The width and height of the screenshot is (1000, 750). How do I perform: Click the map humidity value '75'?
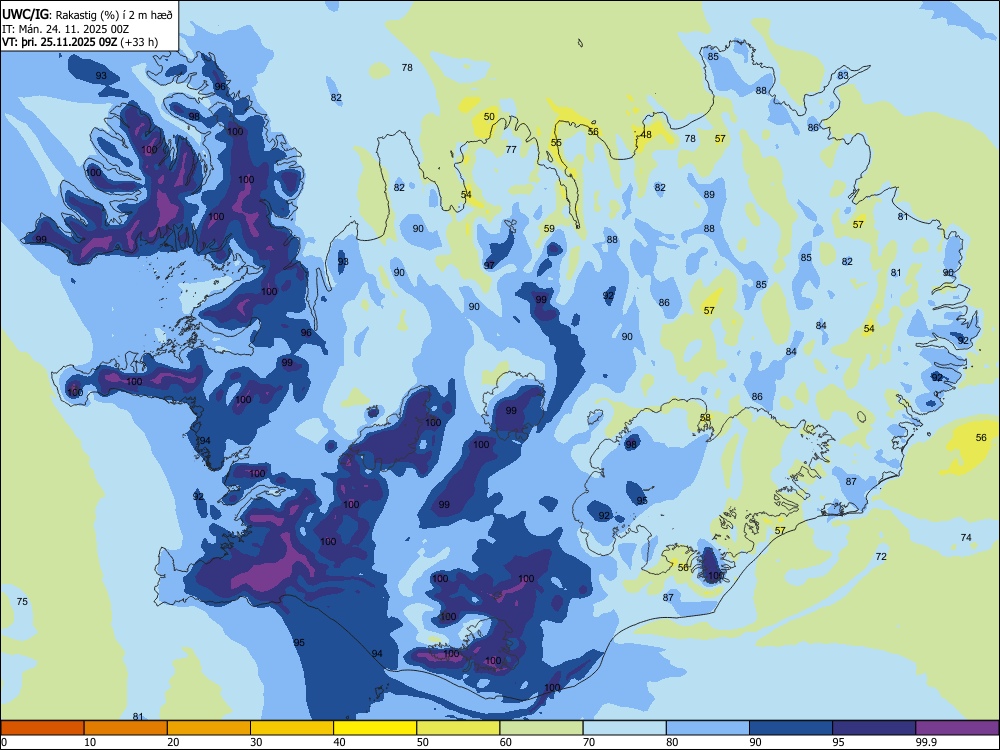[22, 602]
